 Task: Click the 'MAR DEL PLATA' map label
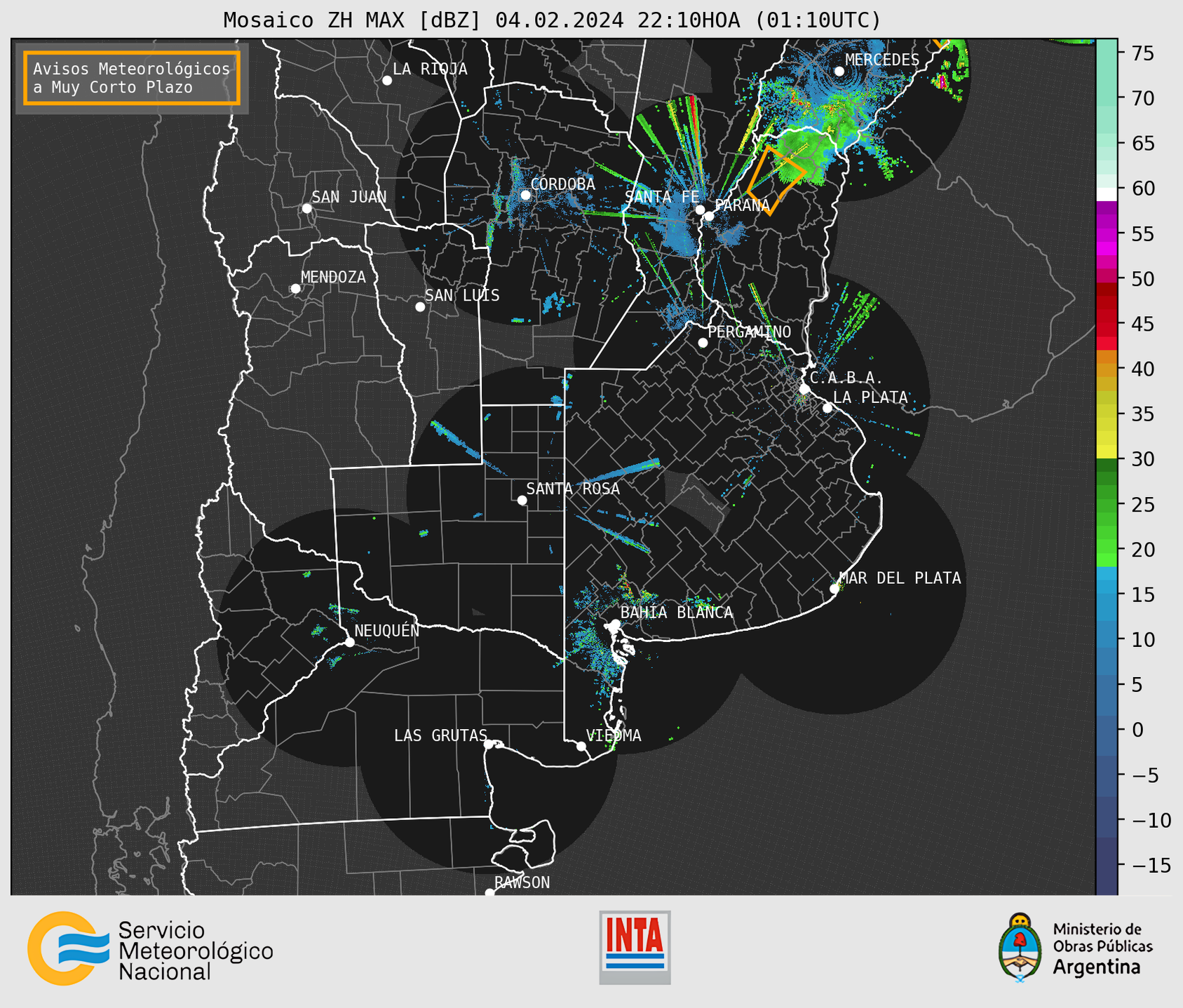900,578
